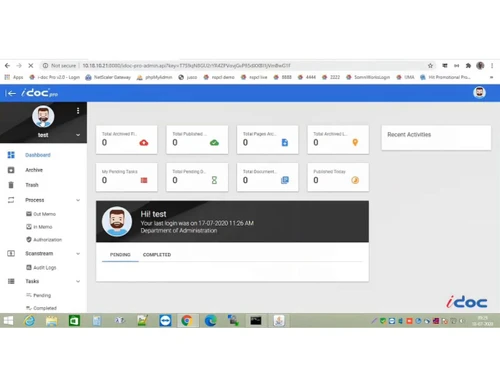Open the command prompt taskbar icon
500x375 pixels.
pyautogui.click(x=256, y=321)
